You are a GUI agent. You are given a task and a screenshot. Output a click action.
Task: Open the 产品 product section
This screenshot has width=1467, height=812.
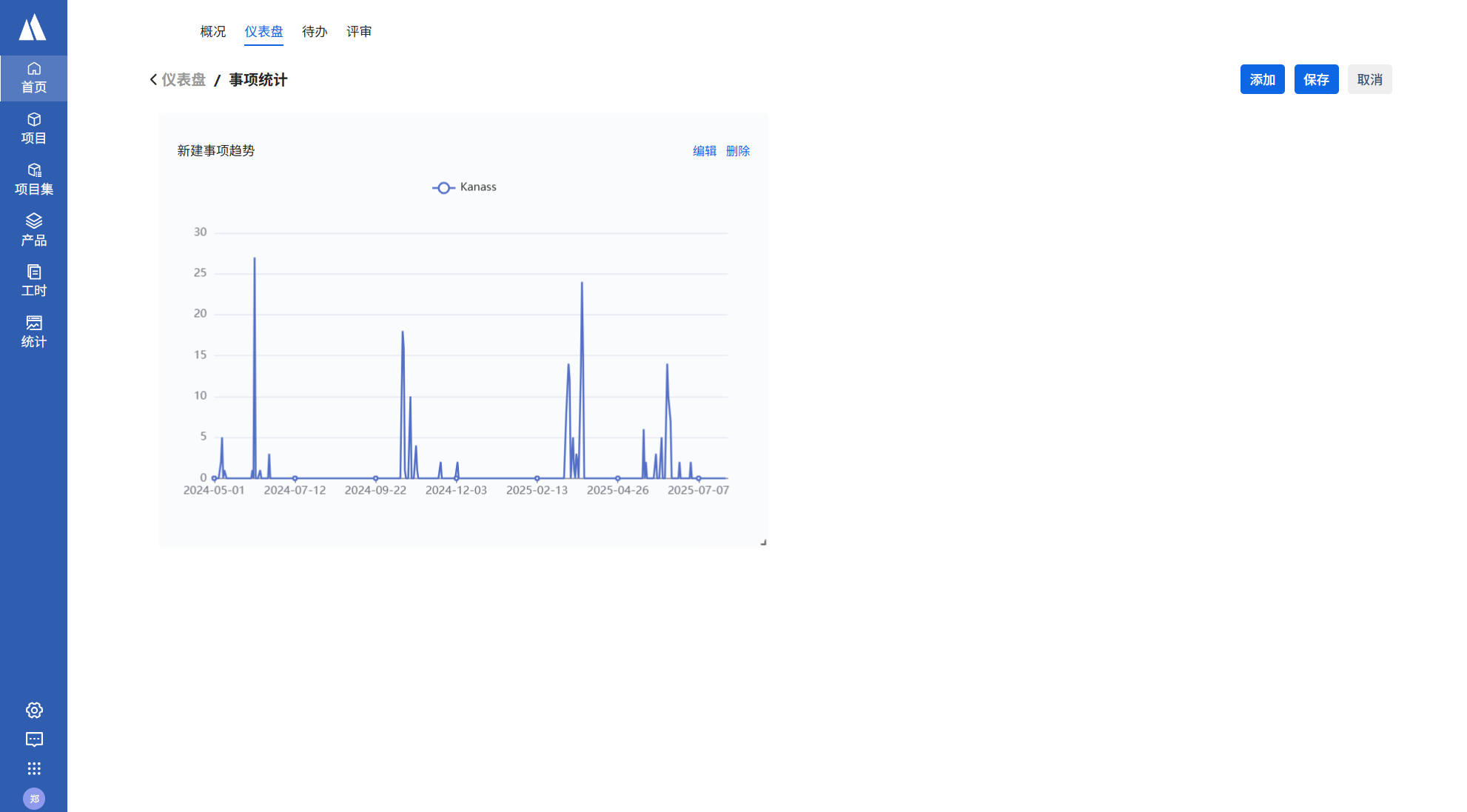[33, 230]
